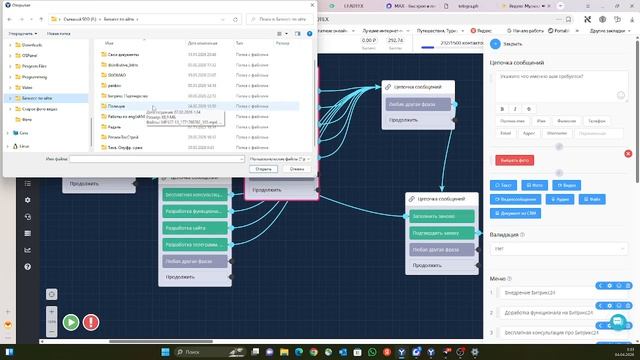The image size is (640, 360).
Task: Open emoji picker in the message box
Action: point(621,95)
